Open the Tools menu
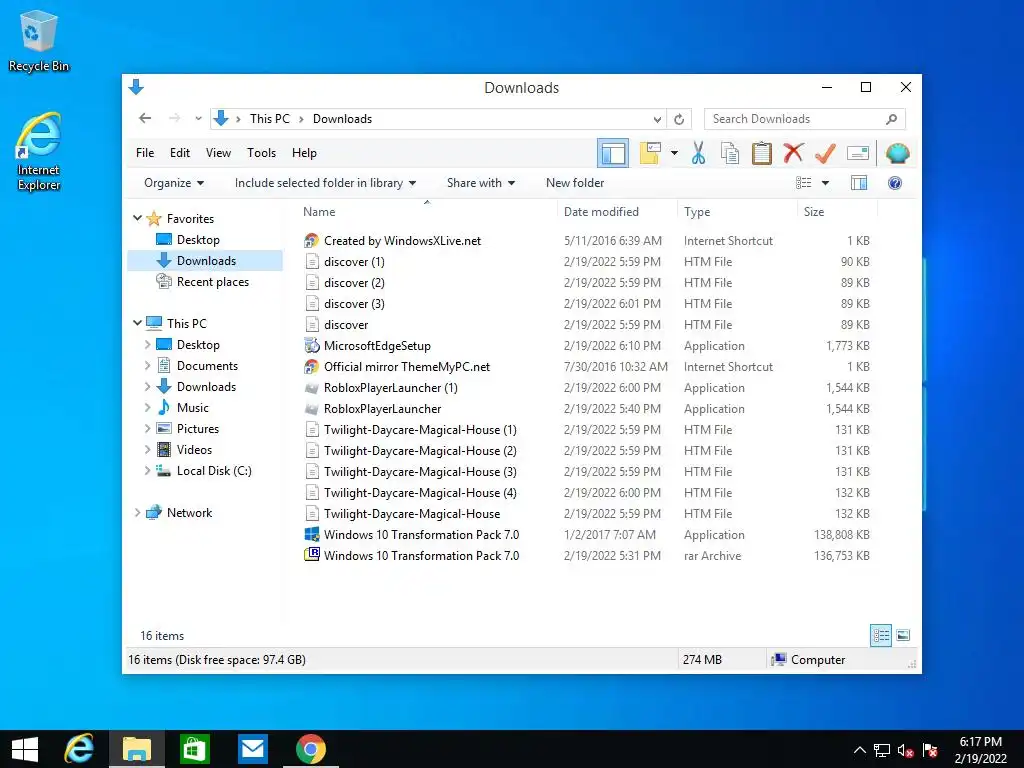This screenshot has width=1024, height=768. click(261, 153)
